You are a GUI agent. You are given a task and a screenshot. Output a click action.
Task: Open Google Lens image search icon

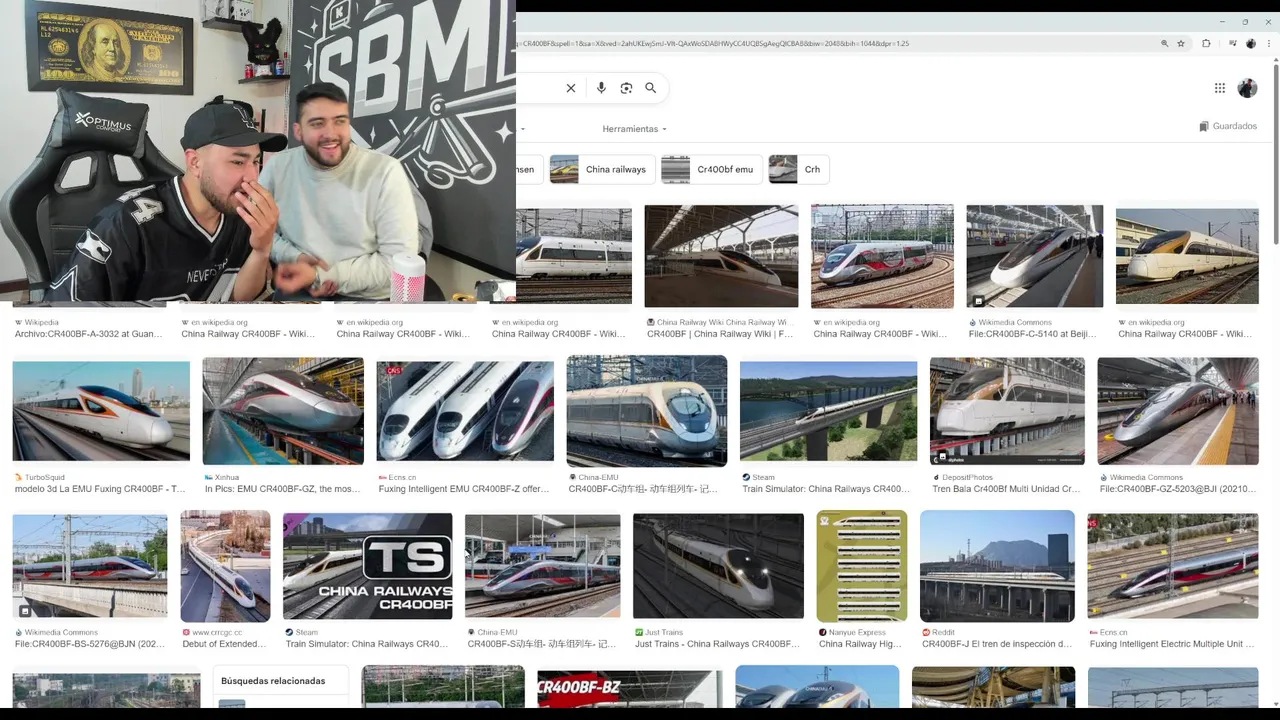626,88
